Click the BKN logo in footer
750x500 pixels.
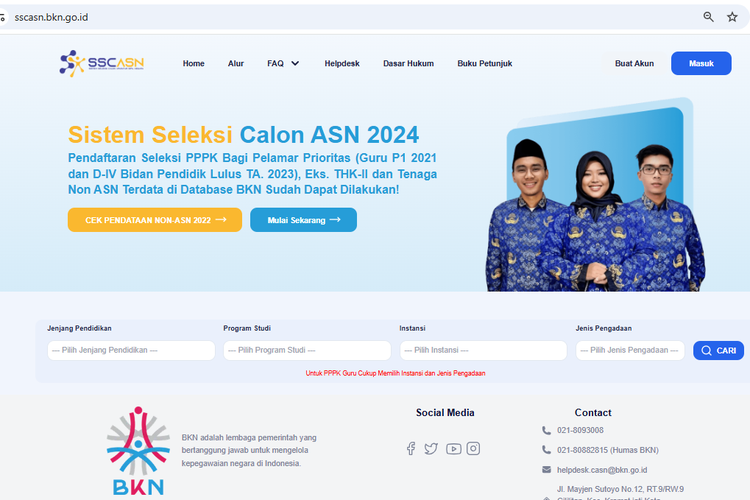click(x=138, y=451)
